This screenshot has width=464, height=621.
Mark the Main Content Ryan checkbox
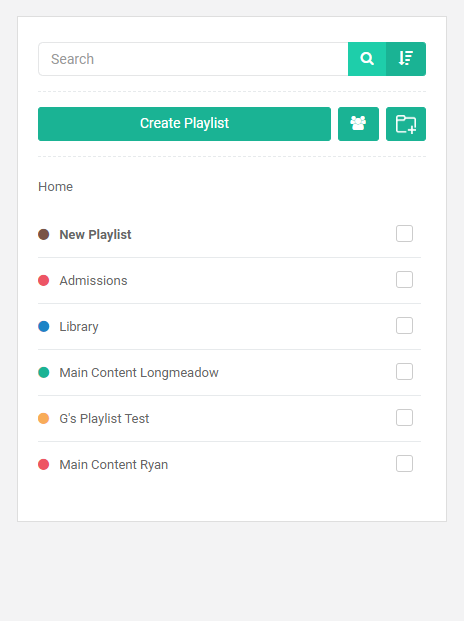coord(404,463)
